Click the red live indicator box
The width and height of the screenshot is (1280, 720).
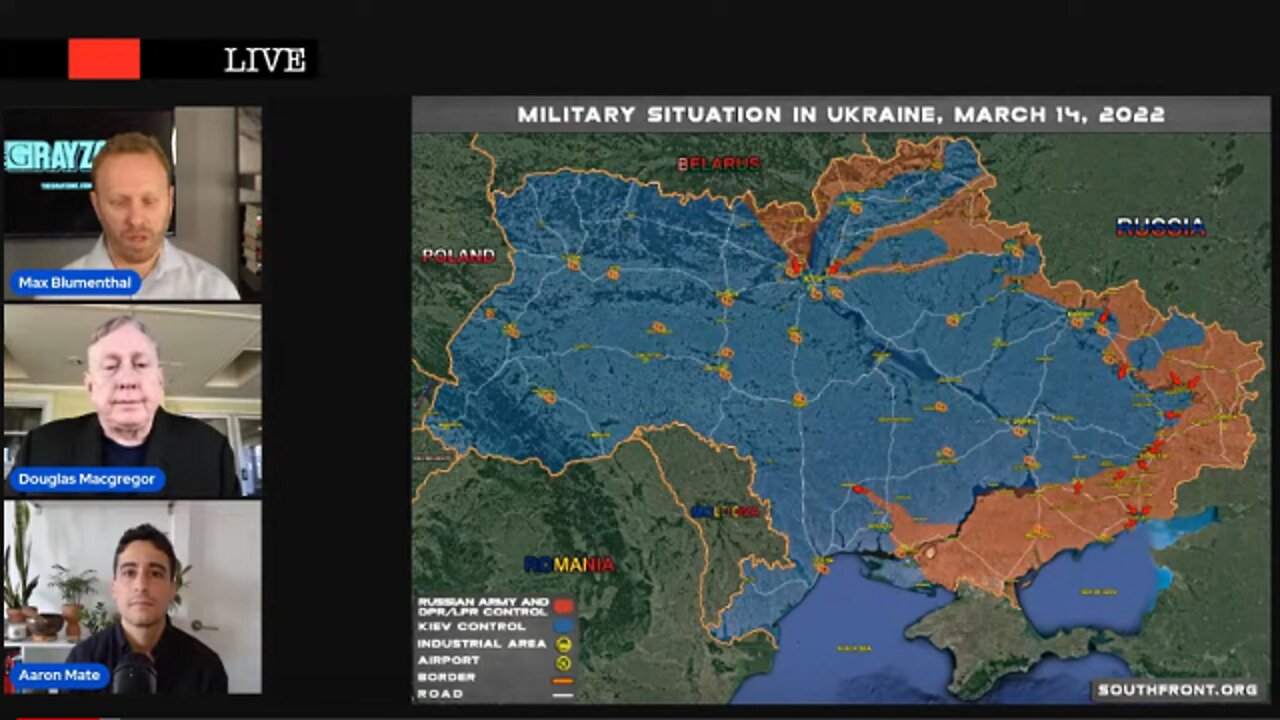(x=104, y=59)
